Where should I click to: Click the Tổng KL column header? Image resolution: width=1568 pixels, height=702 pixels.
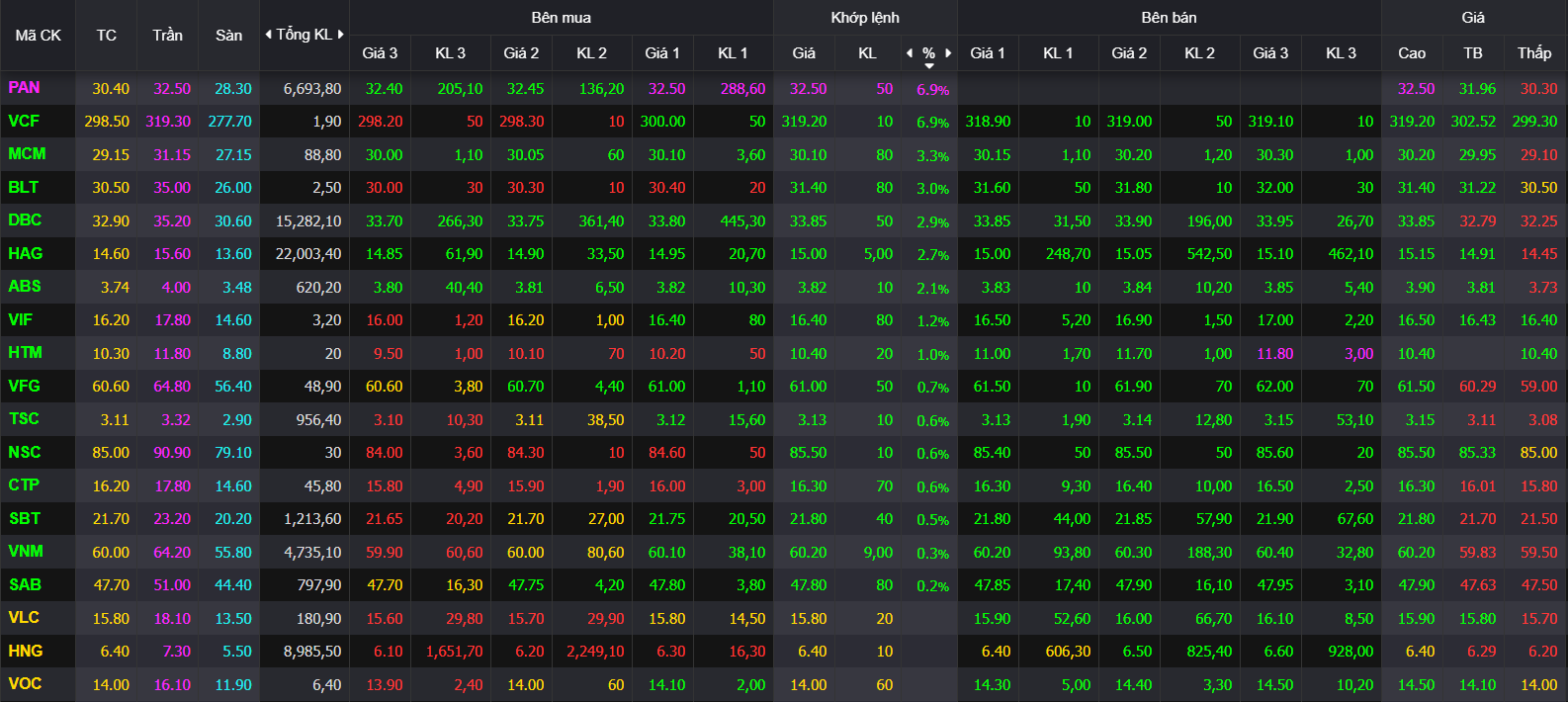coord(305,35)
